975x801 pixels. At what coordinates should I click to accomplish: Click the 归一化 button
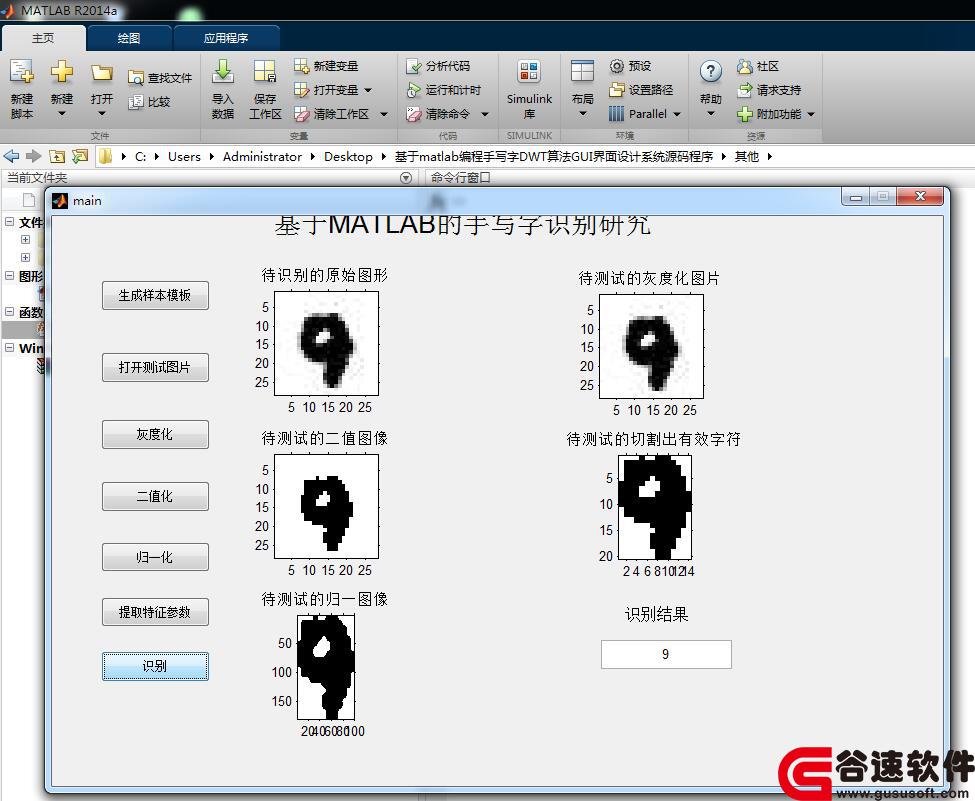[155, 557]
